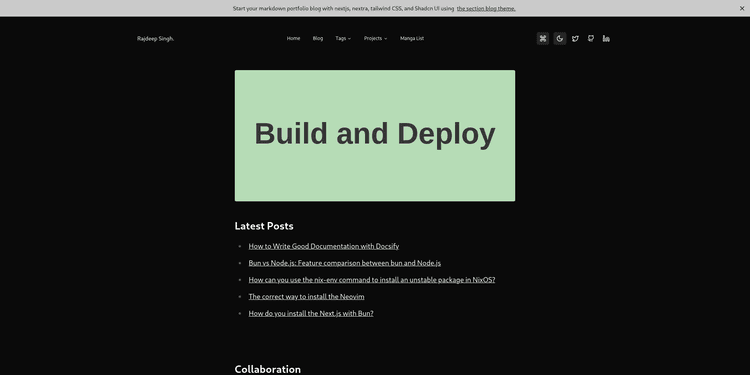Open the Manga List page
This screenshot has width=750, height=375.
pos(412,38)
